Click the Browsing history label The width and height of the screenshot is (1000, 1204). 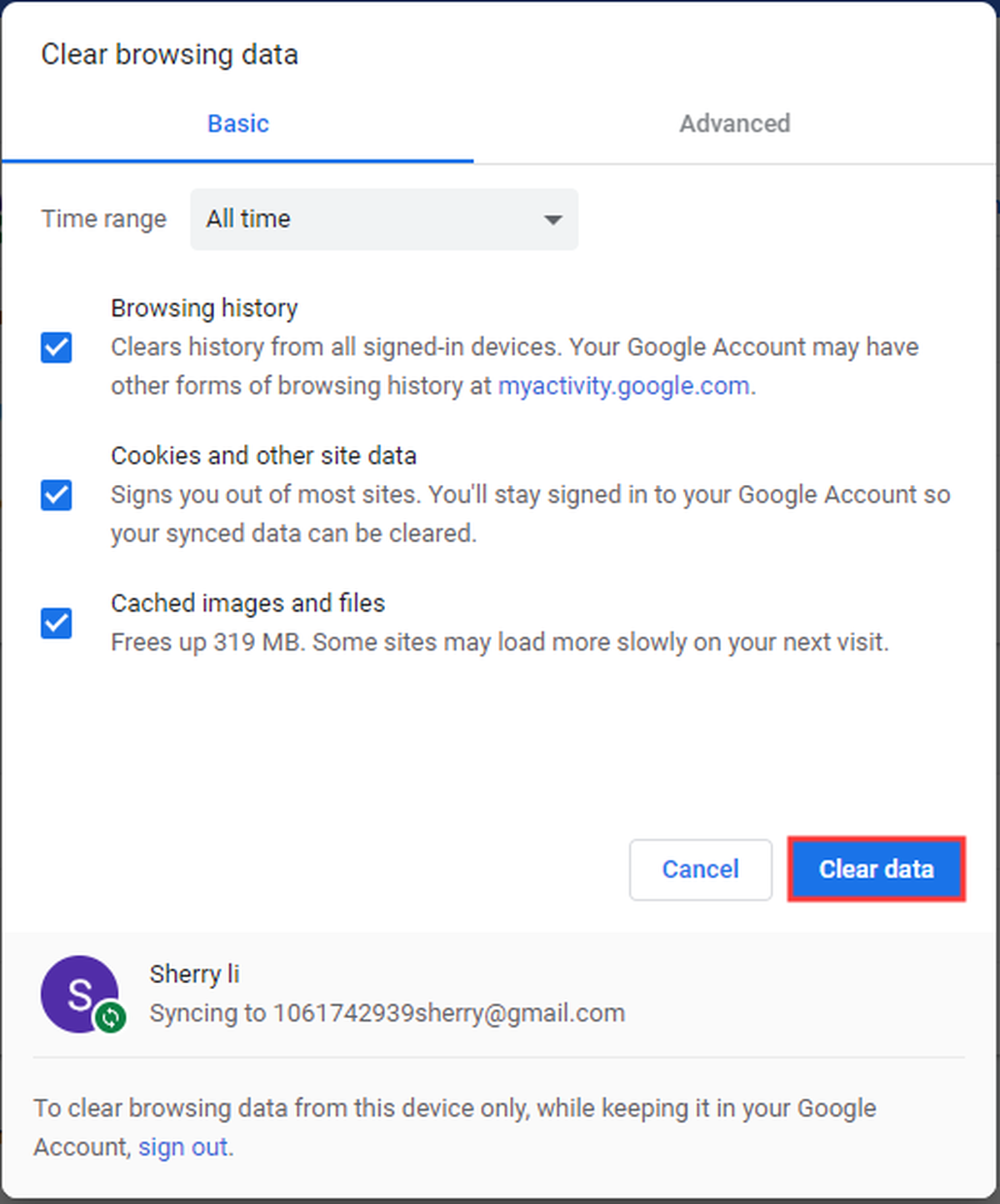click(204, 308)
